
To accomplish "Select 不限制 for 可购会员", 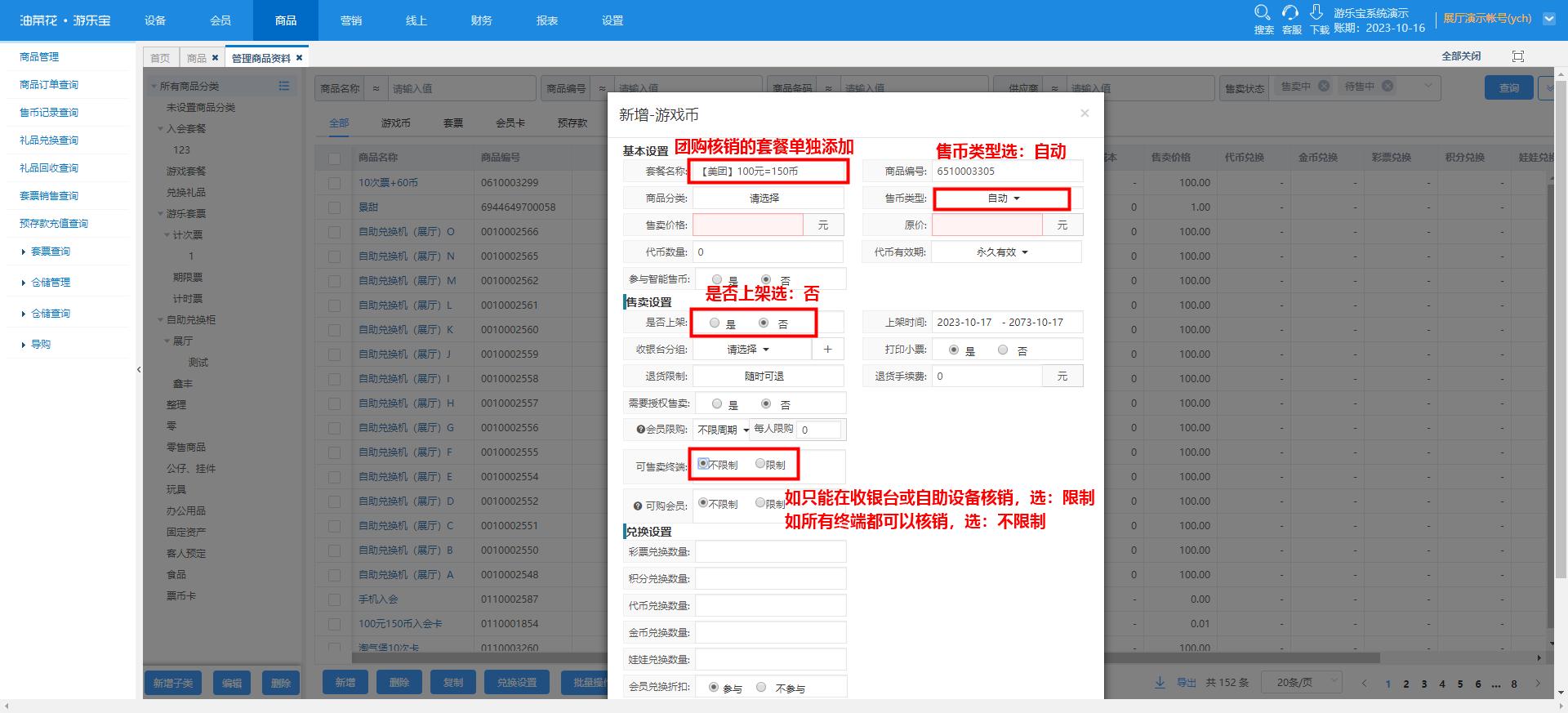I will (x=702, y=503).
